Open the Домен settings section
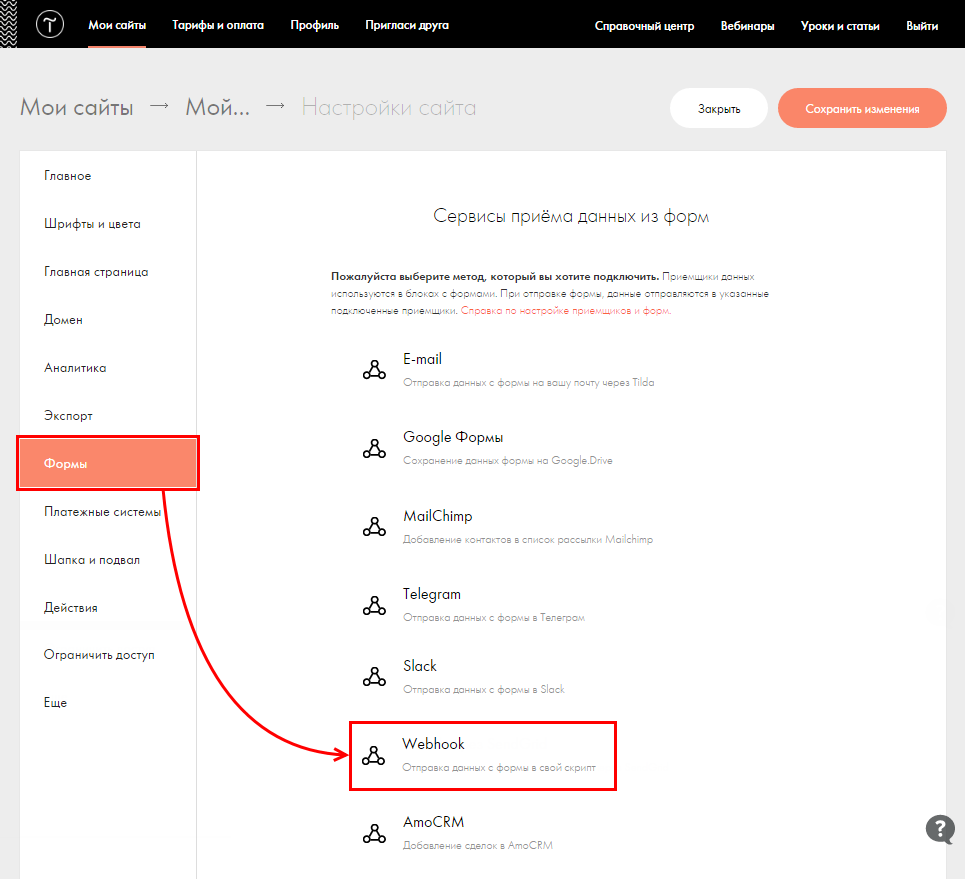965x879 pixels. pyautogui.click(x=63, y=320)
